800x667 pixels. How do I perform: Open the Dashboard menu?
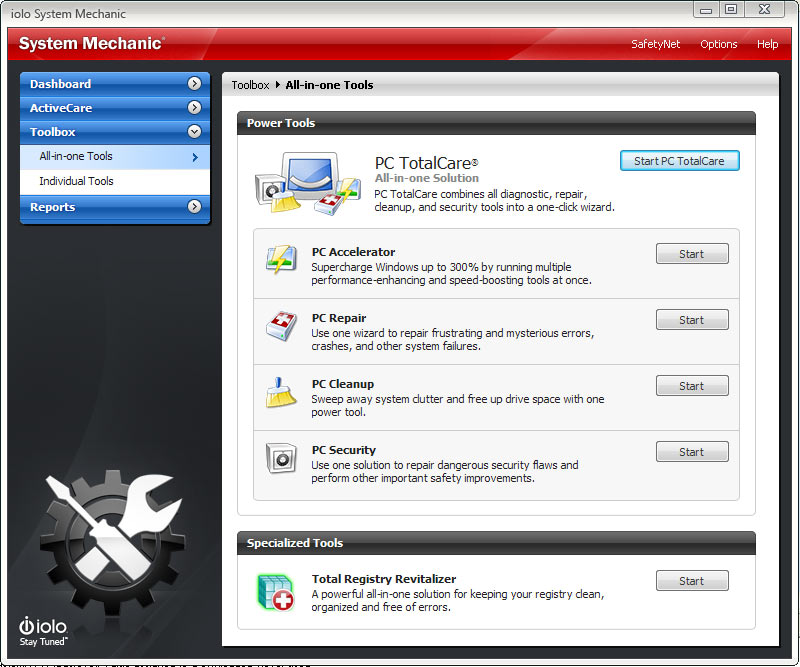click(115, 84)
